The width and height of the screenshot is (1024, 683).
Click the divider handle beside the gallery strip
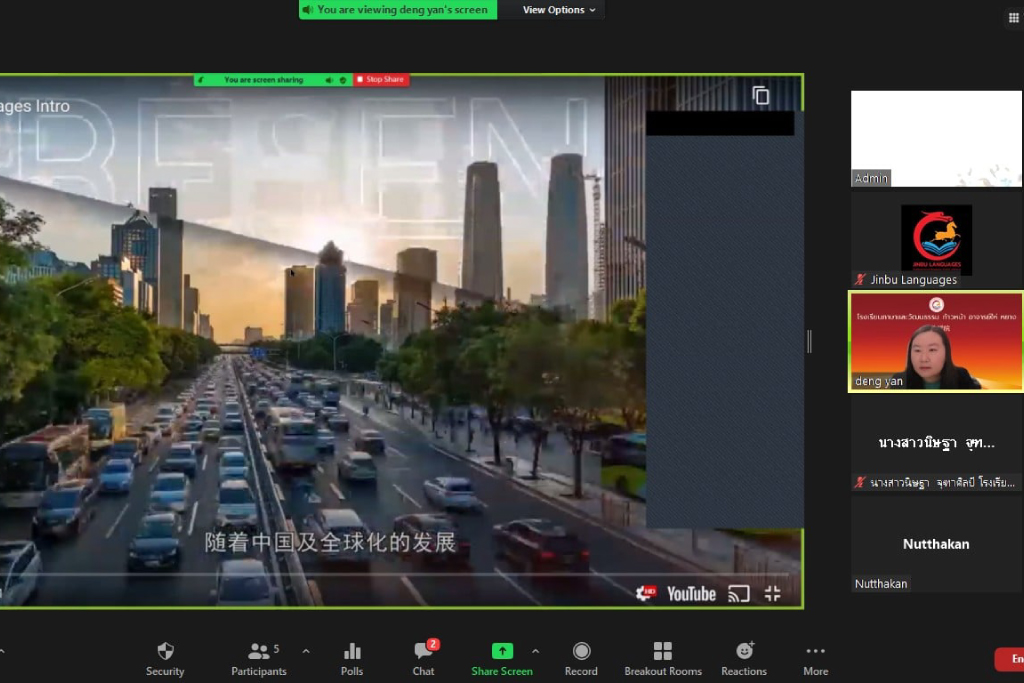(x=810, y=342)
